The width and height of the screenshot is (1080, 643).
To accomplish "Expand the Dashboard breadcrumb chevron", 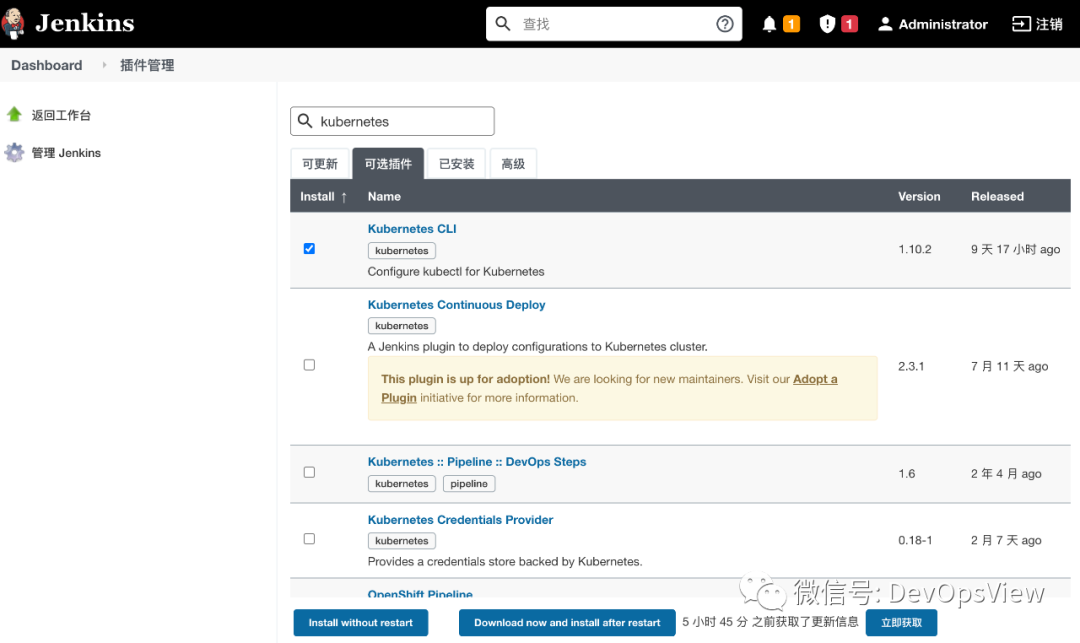I will tap(104, 65).
